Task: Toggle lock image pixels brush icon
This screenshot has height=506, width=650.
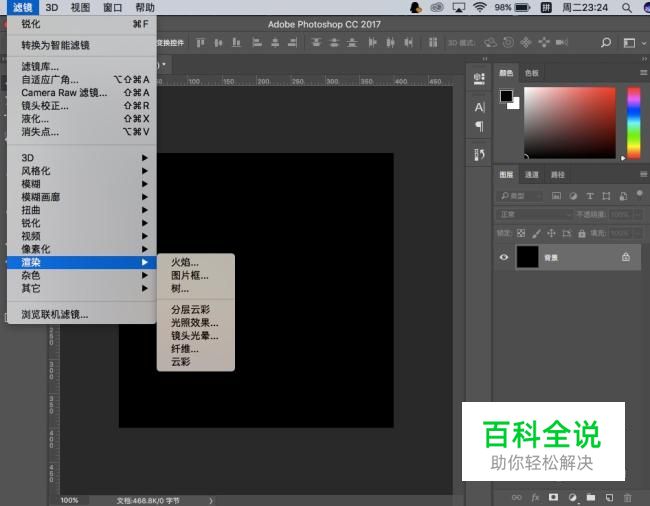Action: tap(536, 233)
